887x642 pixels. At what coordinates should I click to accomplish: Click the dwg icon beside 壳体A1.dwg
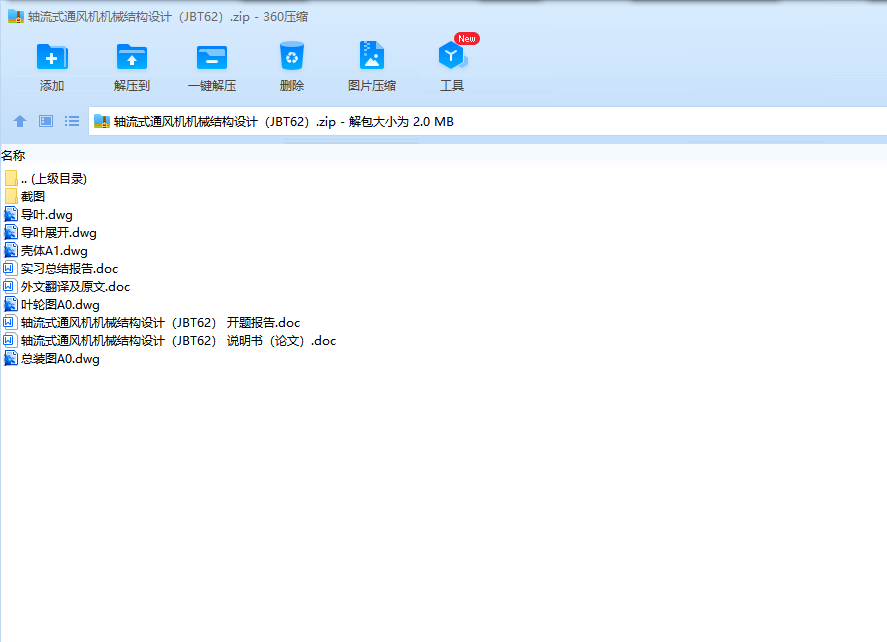(11, 251)
